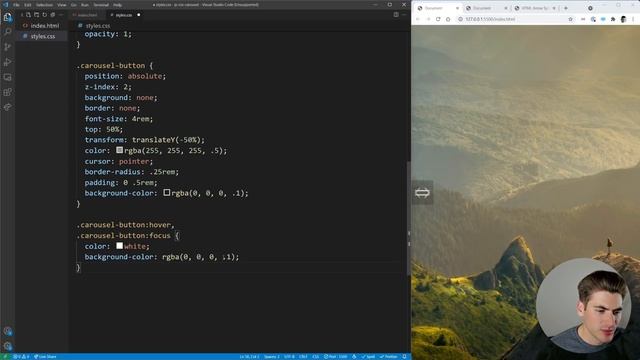Open notifications bell in status bar
Screen dimensions: 640x360
tap(404, 357)
